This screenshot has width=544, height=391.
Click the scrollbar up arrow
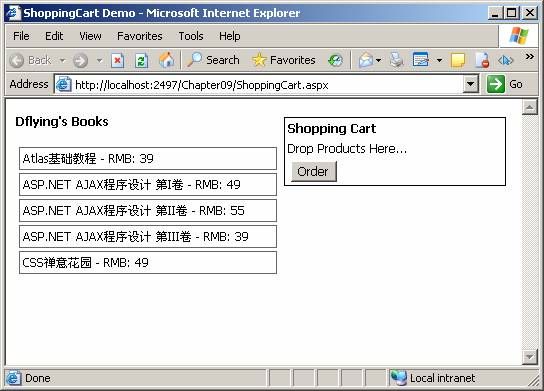coord(530,108)
